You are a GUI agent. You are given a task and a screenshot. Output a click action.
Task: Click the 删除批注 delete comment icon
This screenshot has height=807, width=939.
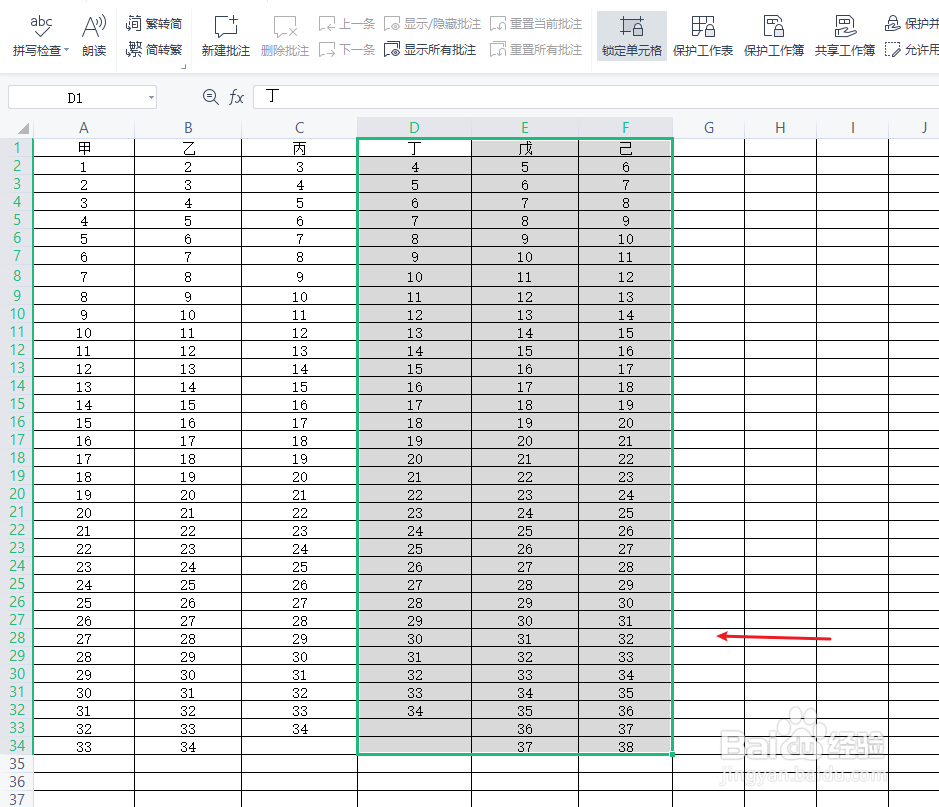[x=285, y=36]
